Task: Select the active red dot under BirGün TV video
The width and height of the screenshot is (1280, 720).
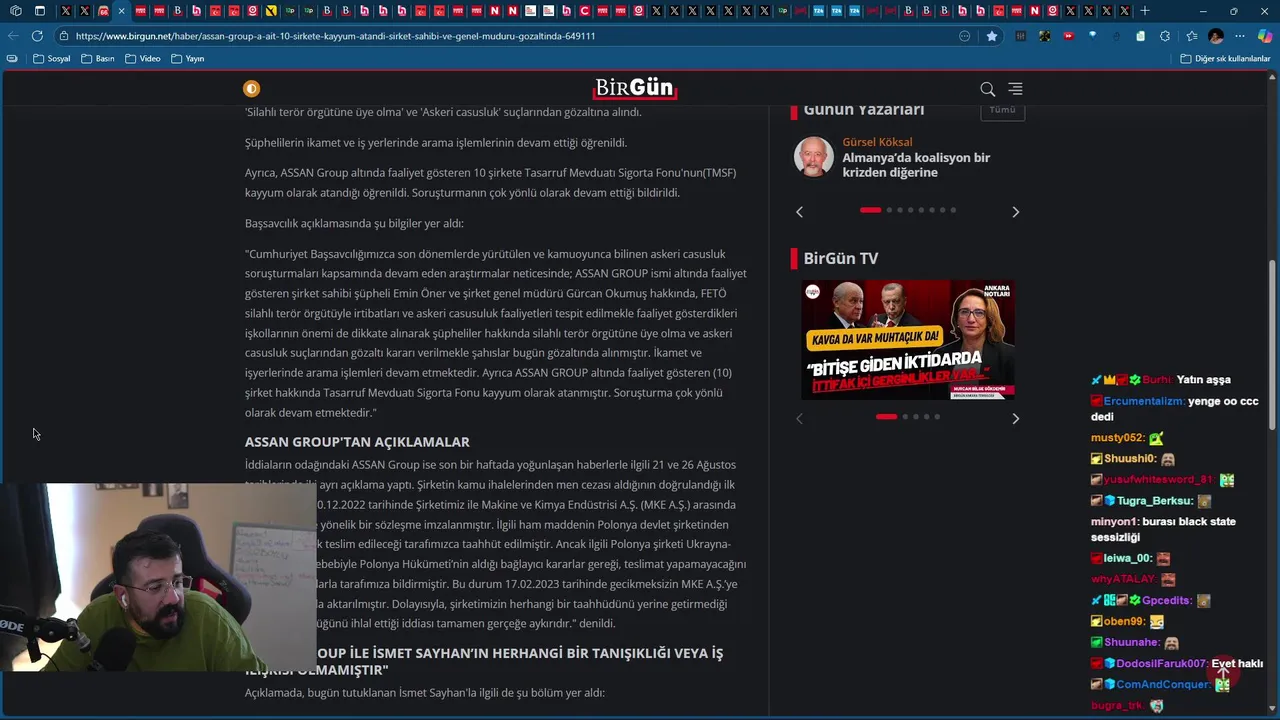Action: [886, 417]
